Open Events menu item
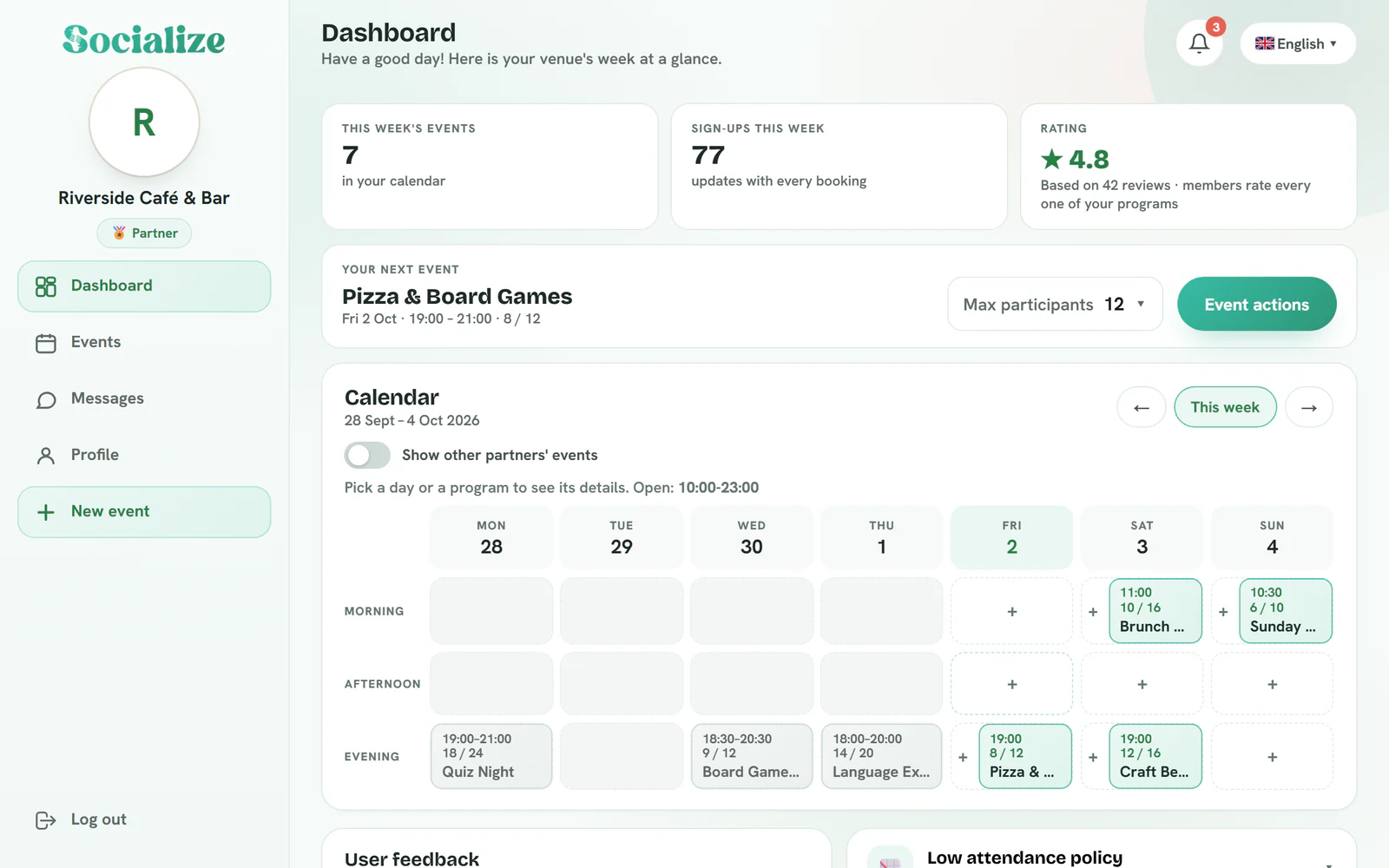1389x868 pixels. coord(144,343)
